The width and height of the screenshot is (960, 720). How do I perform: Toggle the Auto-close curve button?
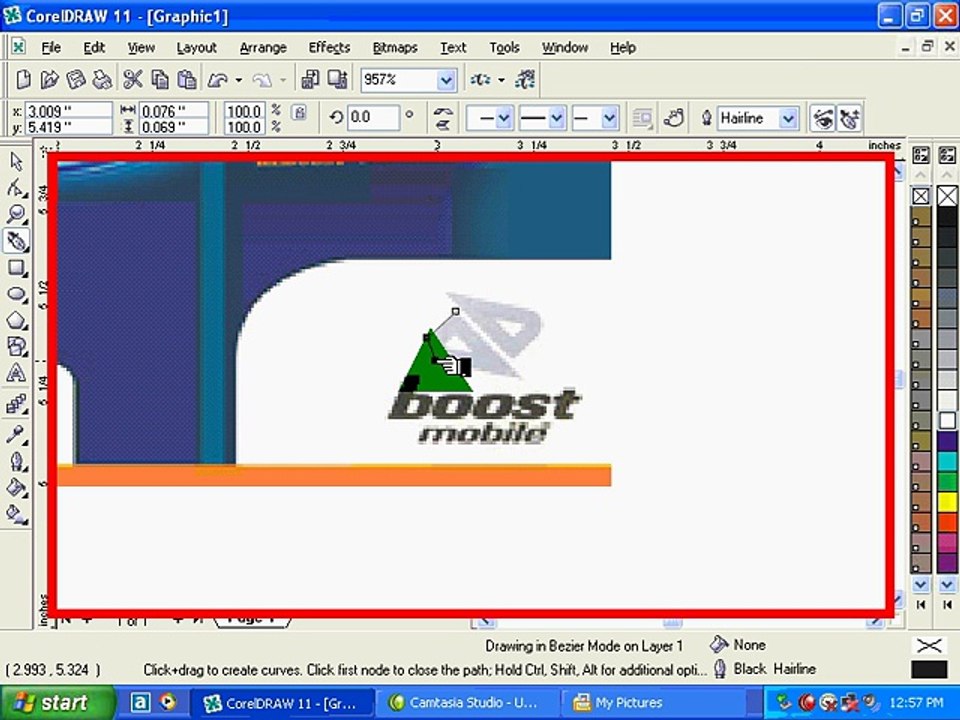point(673,118)
